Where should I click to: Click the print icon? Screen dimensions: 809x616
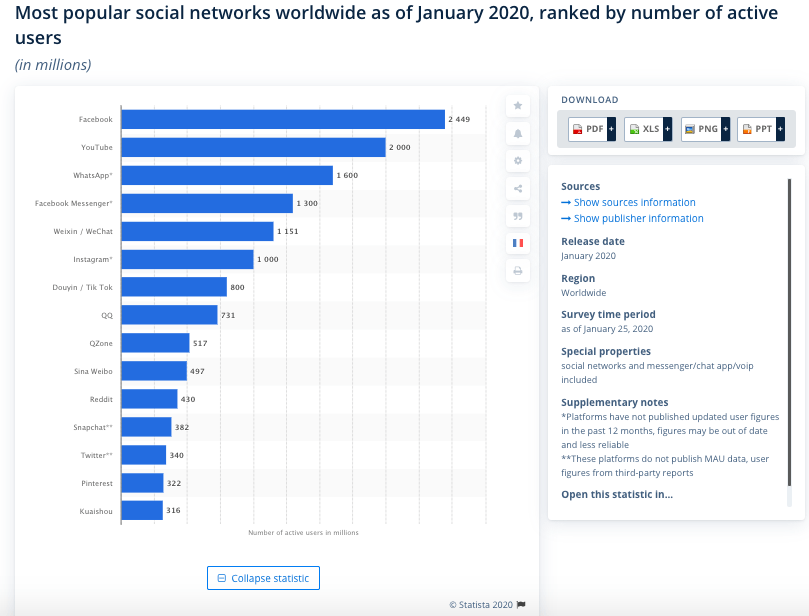(518, 271)
